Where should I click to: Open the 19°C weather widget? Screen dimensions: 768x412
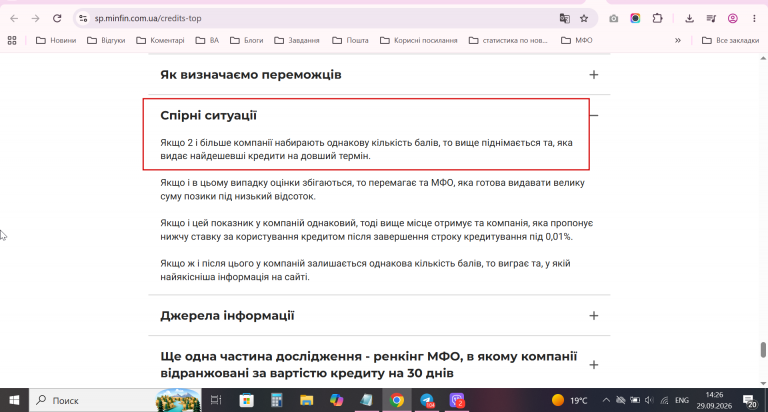(x=569, y=400)
